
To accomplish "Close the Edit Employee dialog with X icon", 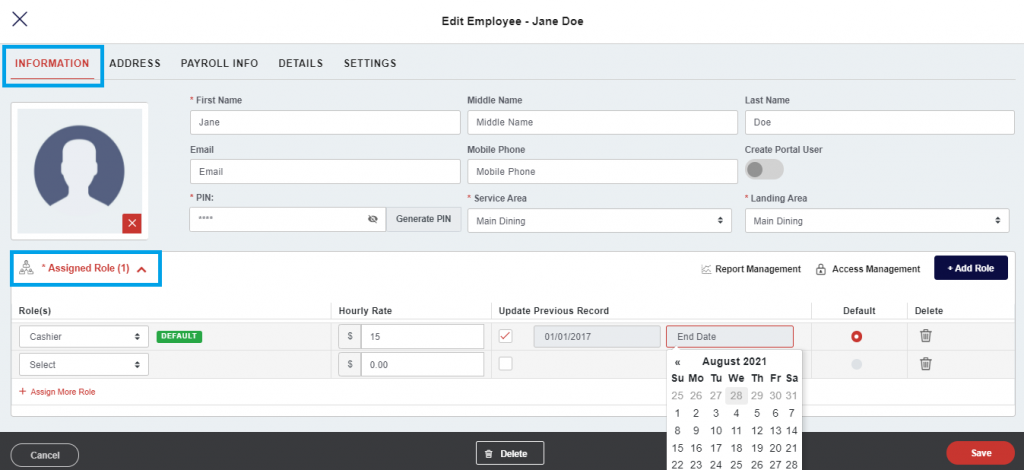I will coord(20,19).
